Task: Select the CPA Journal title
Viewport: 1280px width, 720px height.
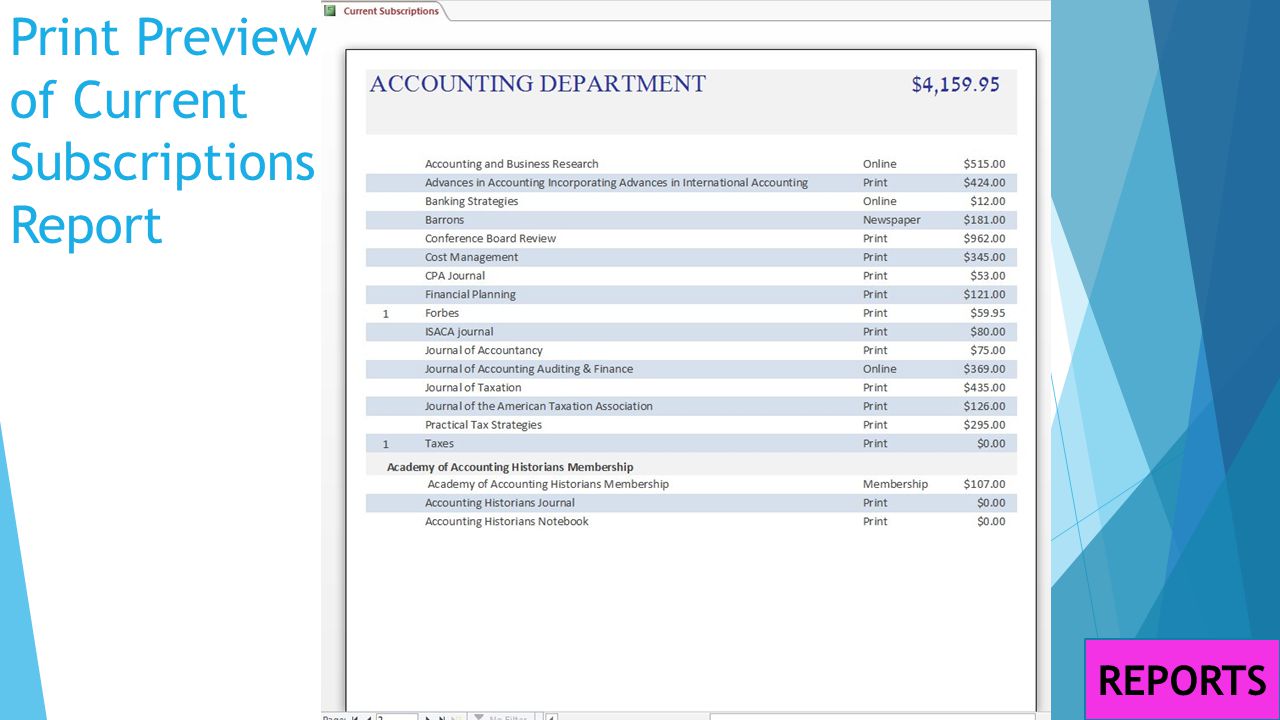Action: tap(454, 276)
